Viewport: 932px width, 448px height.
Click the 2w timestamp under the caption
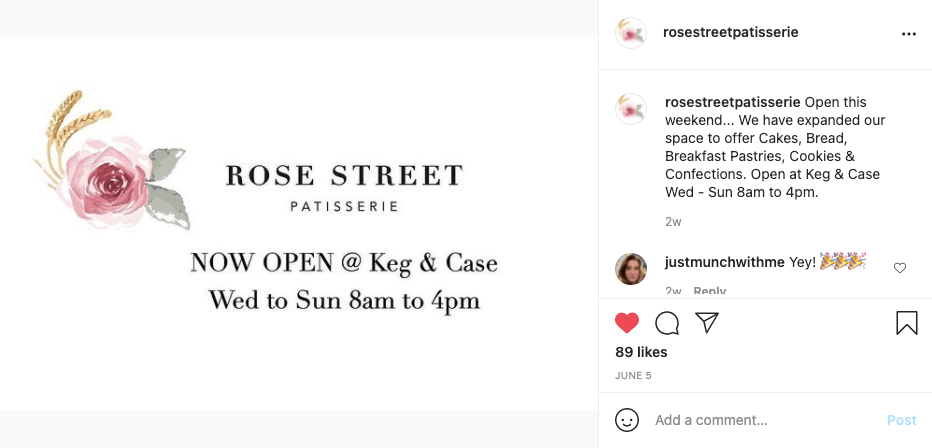673,222
